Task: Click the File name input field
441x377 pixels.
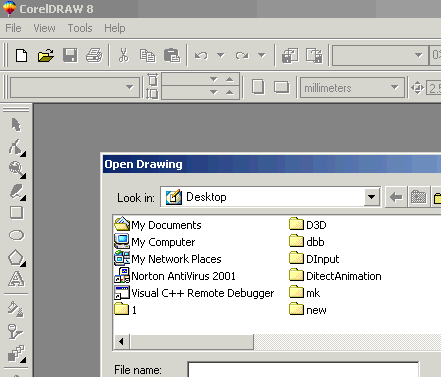Action: [303, 370]
